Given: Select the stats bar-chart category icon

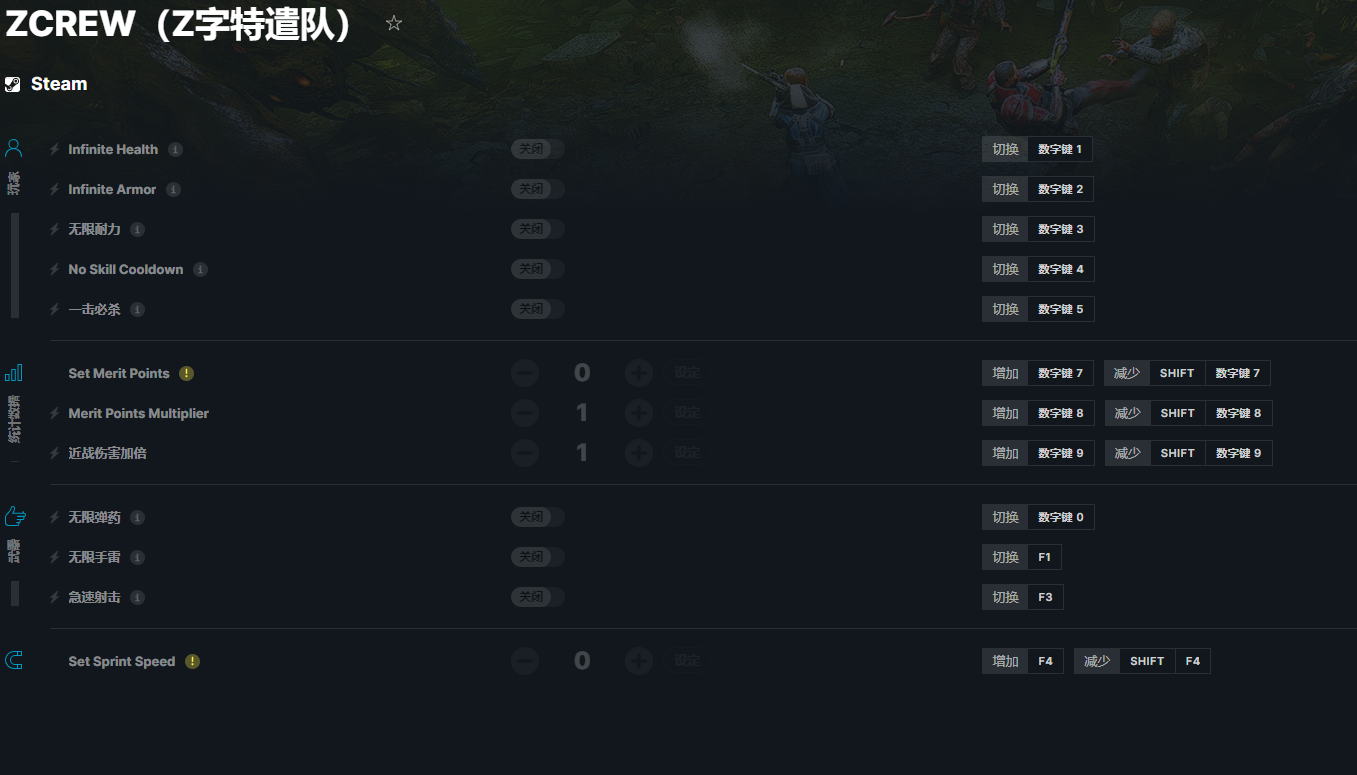Looking at the screenshot, I should pyautogui.click(x=14, y=373).
